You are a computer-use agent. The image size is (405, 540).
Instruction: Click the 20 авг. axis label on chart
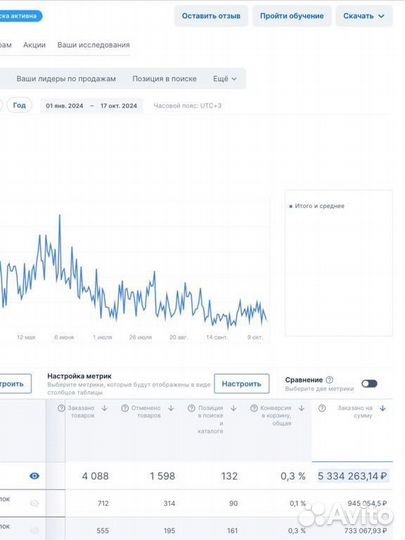point(178,337)
